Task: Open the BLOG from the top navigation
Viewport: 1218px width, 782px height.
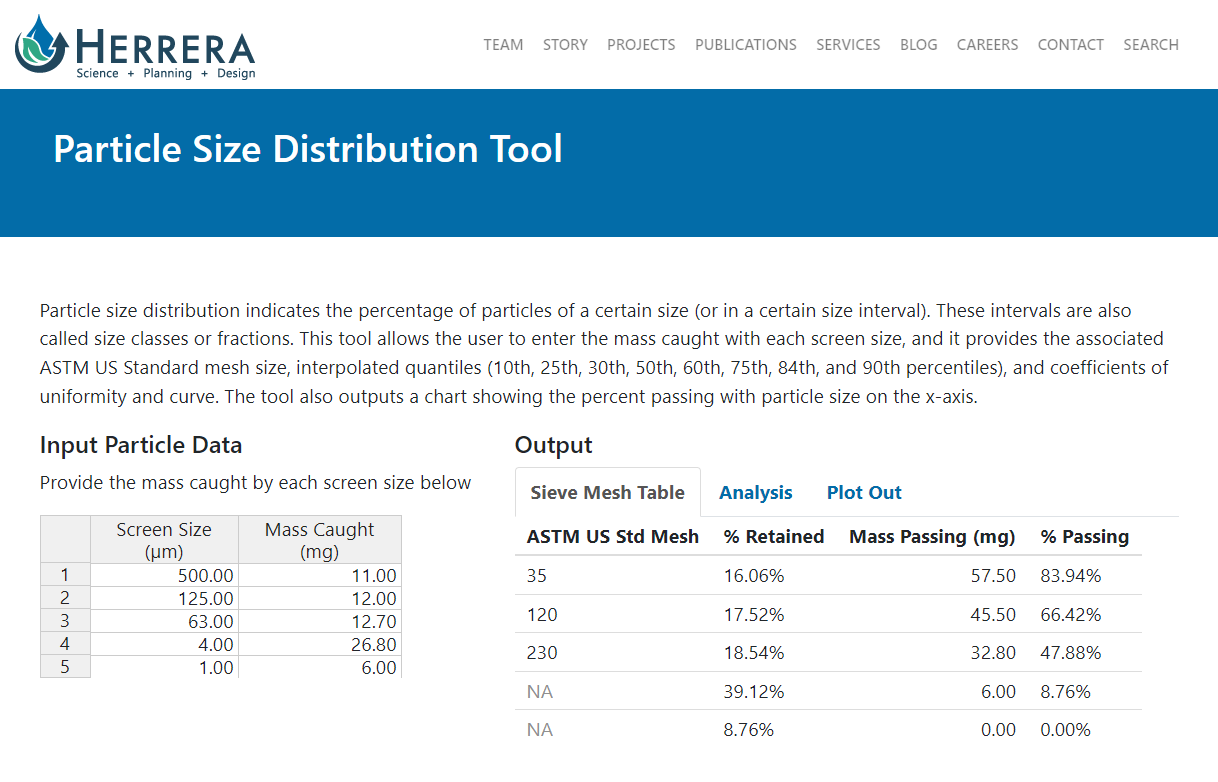Action: point(918,44)
